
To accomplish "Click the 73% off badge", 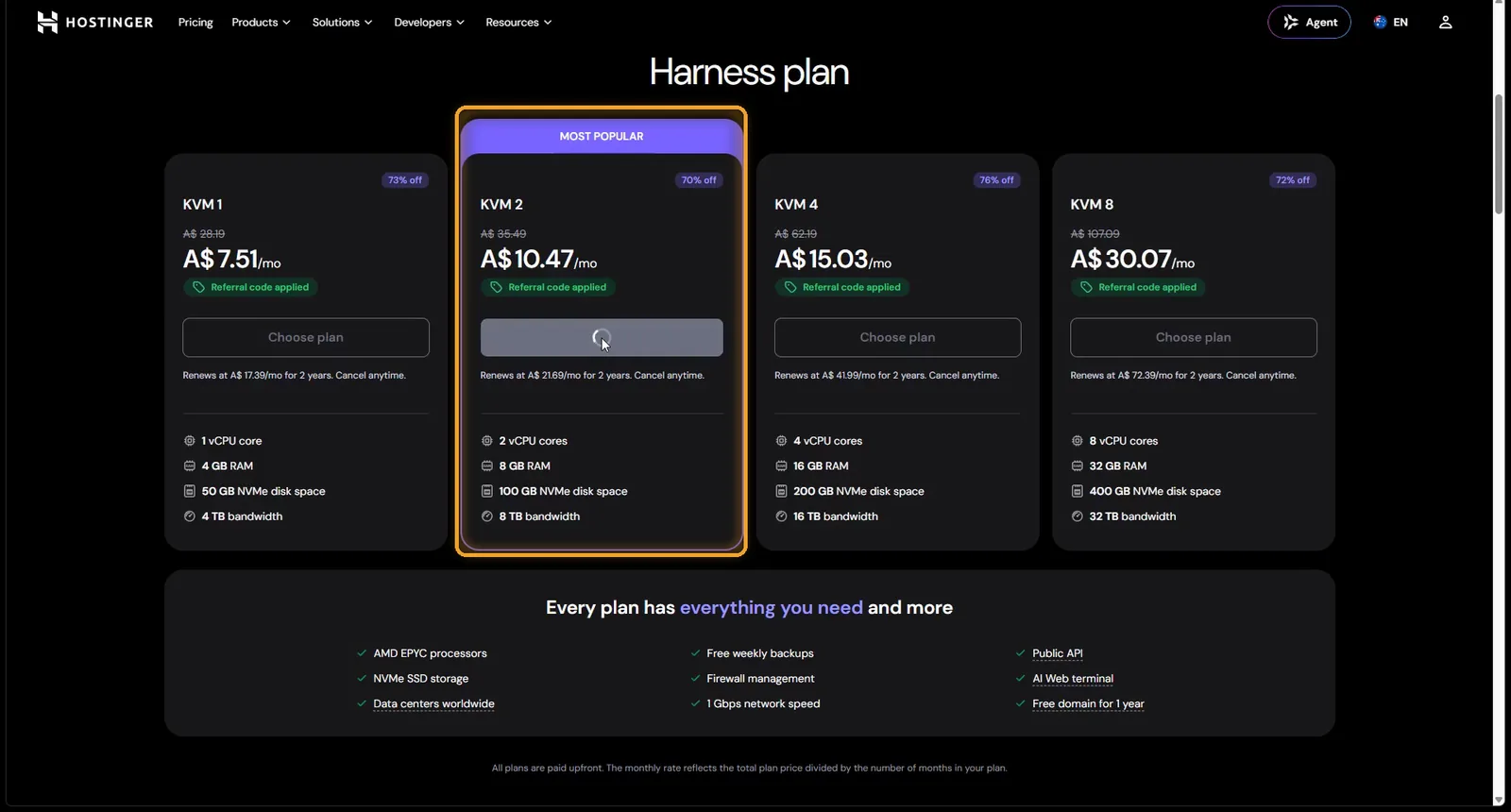I will point(405,180).
